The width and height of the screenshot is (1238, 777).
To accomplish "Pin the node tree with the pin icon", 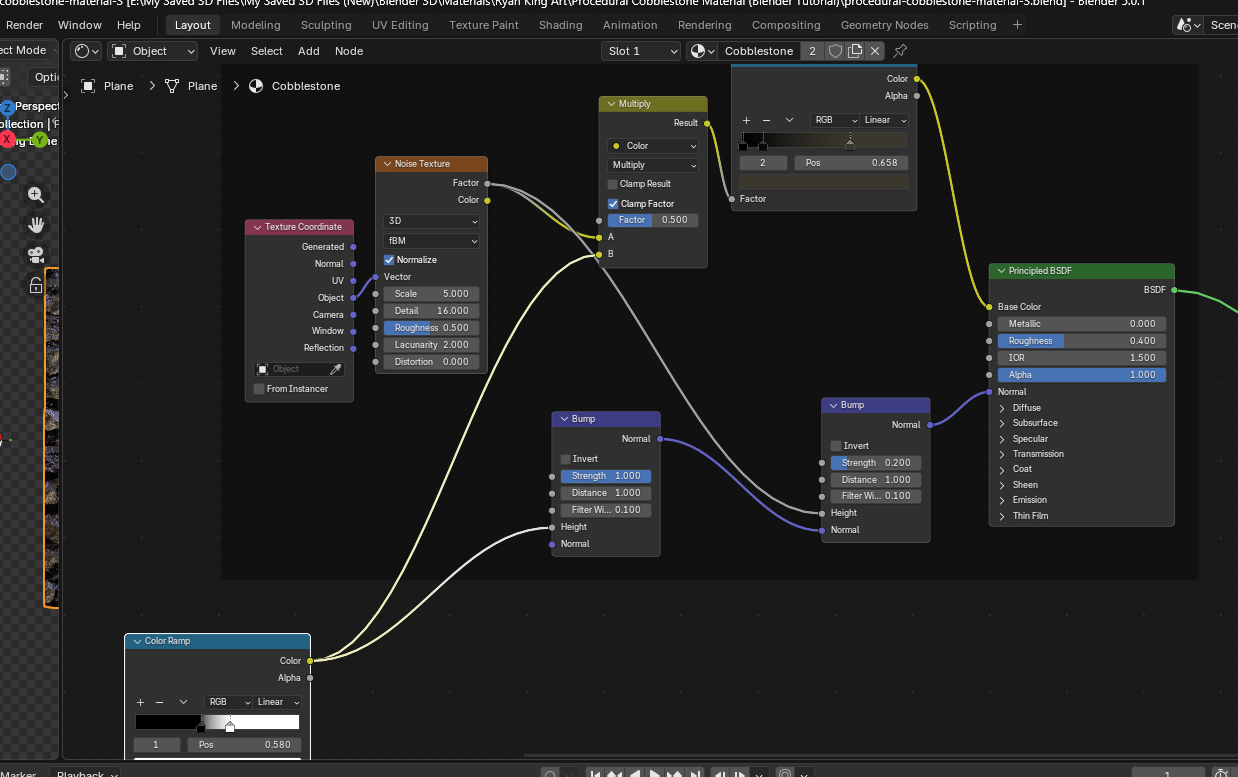I will [x=900, y=51].
